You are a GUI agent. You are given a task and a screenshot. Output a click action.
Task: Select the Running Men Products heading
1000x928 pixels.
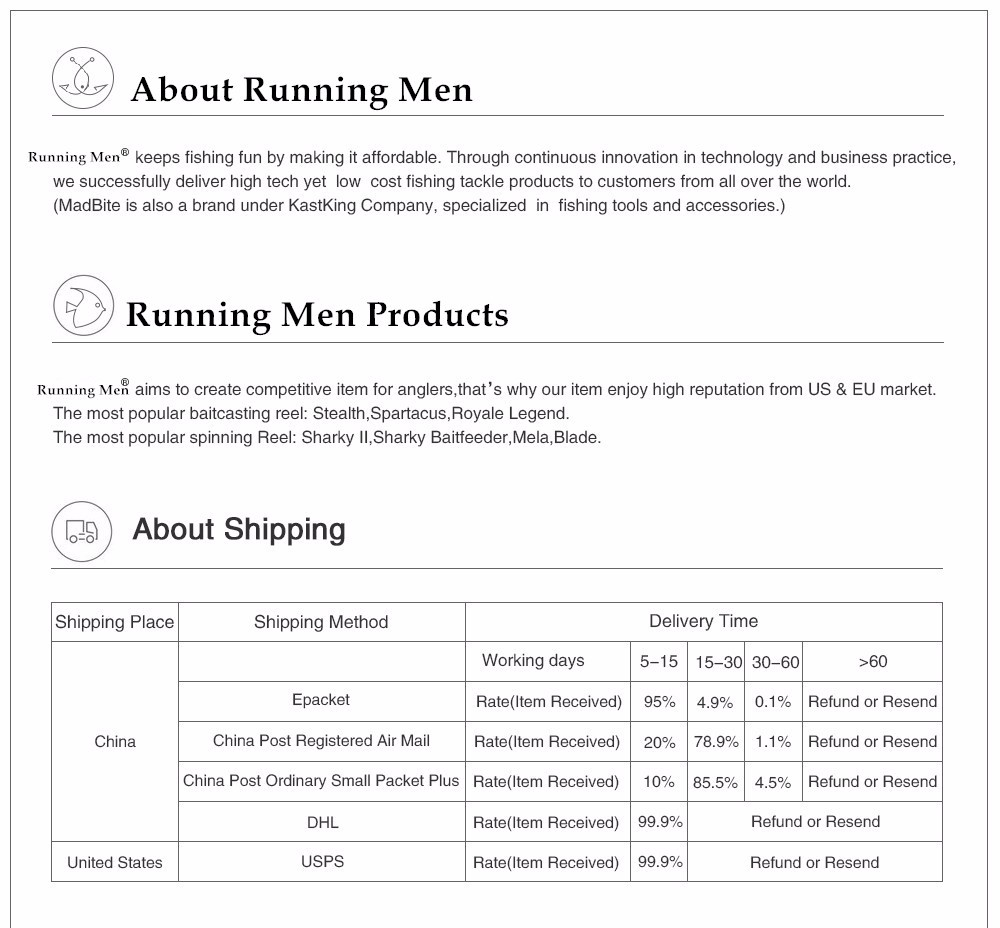point(317,315)
